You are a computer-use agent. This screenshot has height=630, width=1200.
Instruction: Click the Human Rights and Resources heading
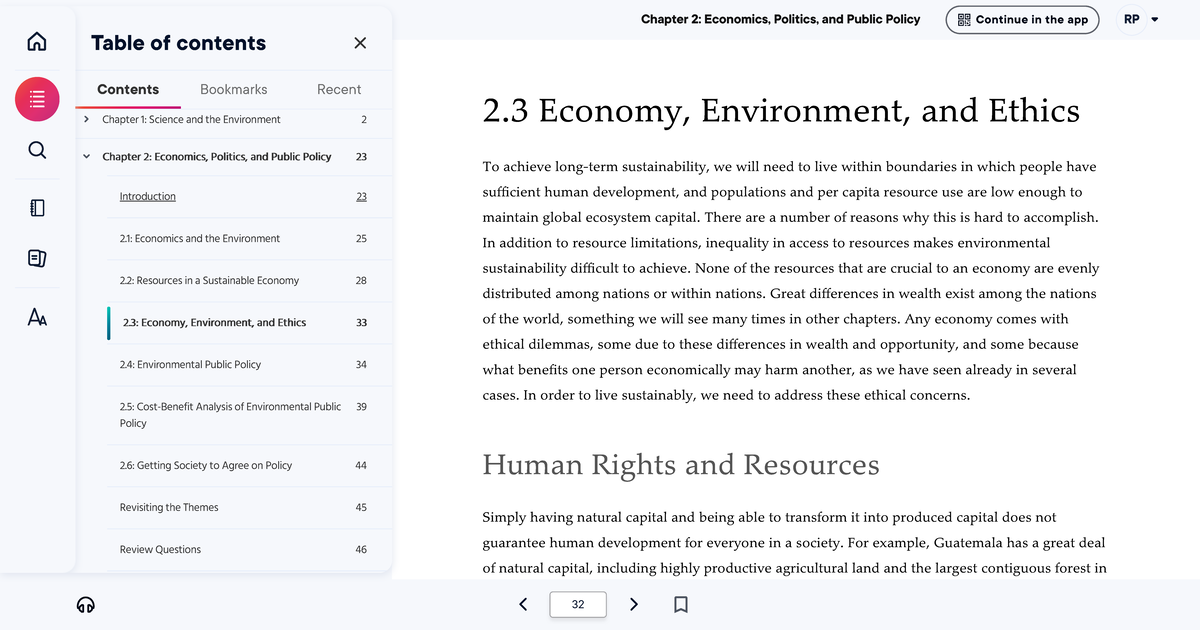(x=681, y=465)
